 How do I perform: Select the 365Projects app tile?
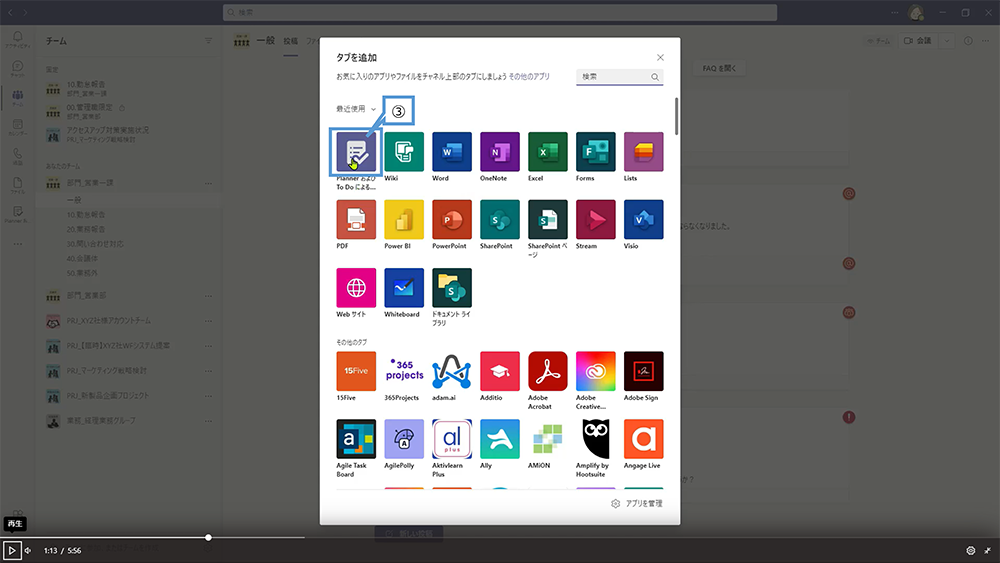coord(404,371)
